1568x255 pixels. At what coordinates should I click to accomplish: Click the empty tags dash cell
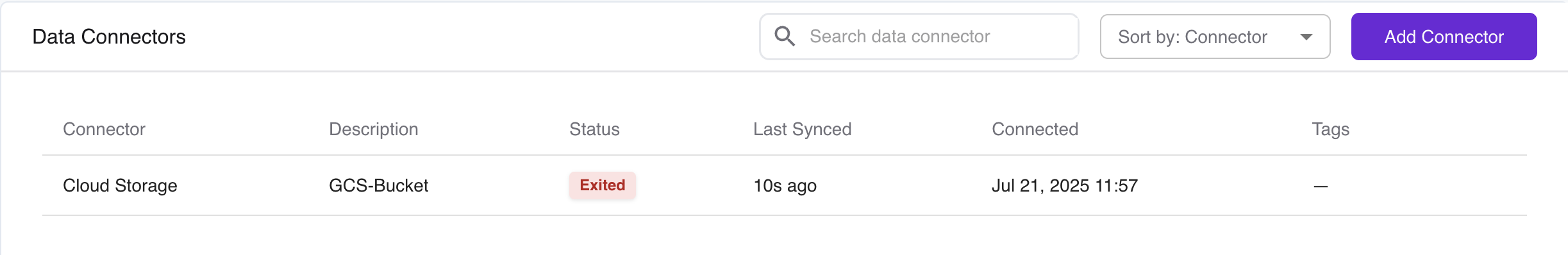coord(1321,186)
